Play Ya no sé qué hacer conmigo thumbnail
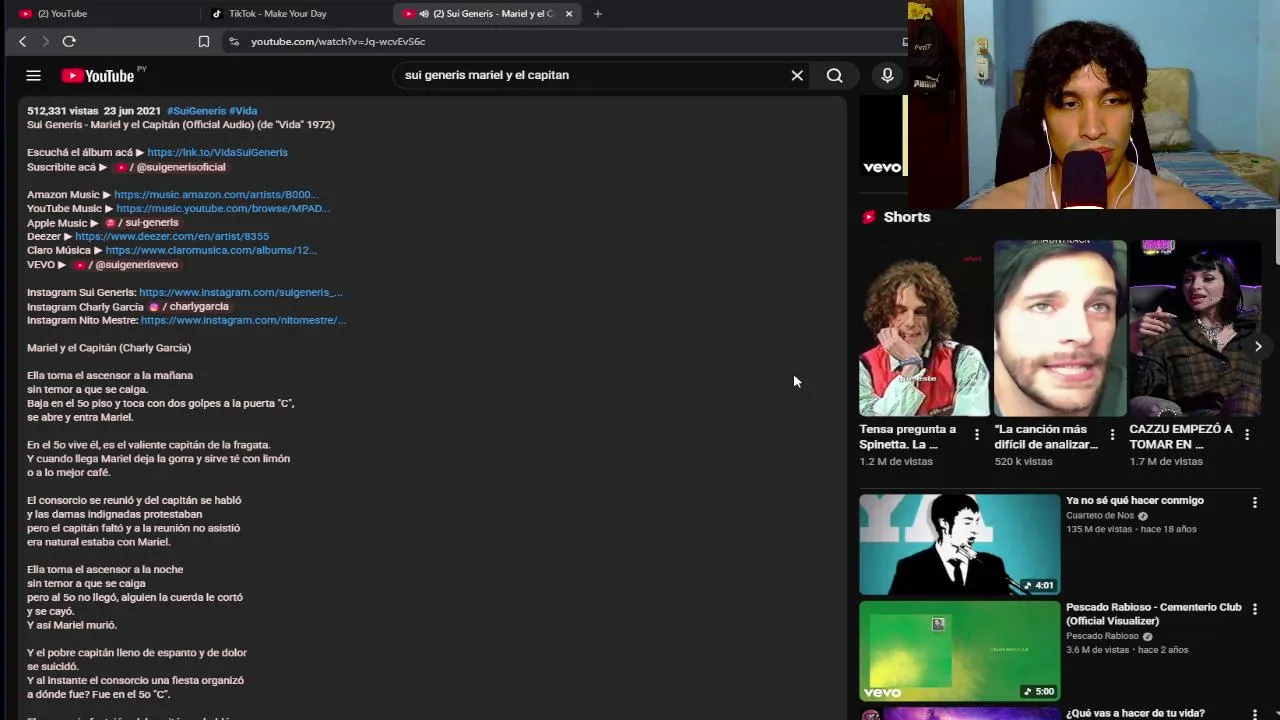The width and height of the screenshot is (1280, 720). click(x=959, y=544)
